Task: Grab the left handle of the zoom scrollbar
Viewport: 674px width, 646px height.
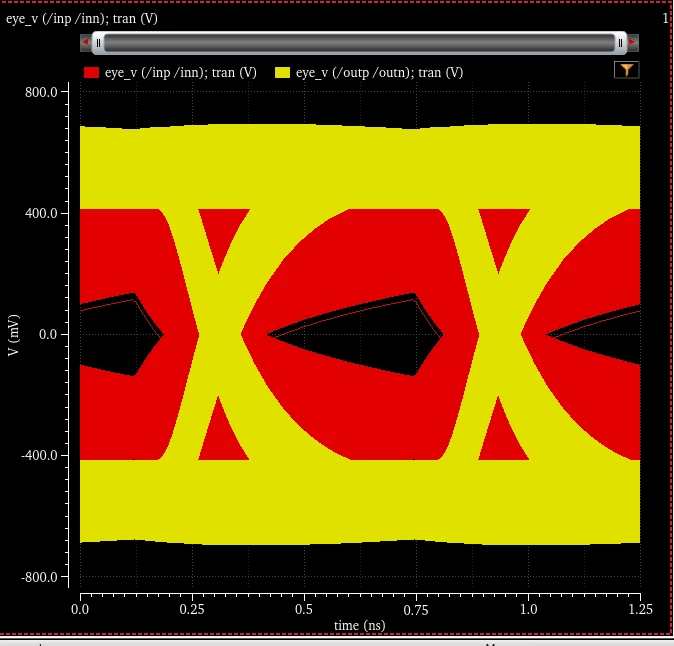Action: pyautogui.click(x=98, y=43)
